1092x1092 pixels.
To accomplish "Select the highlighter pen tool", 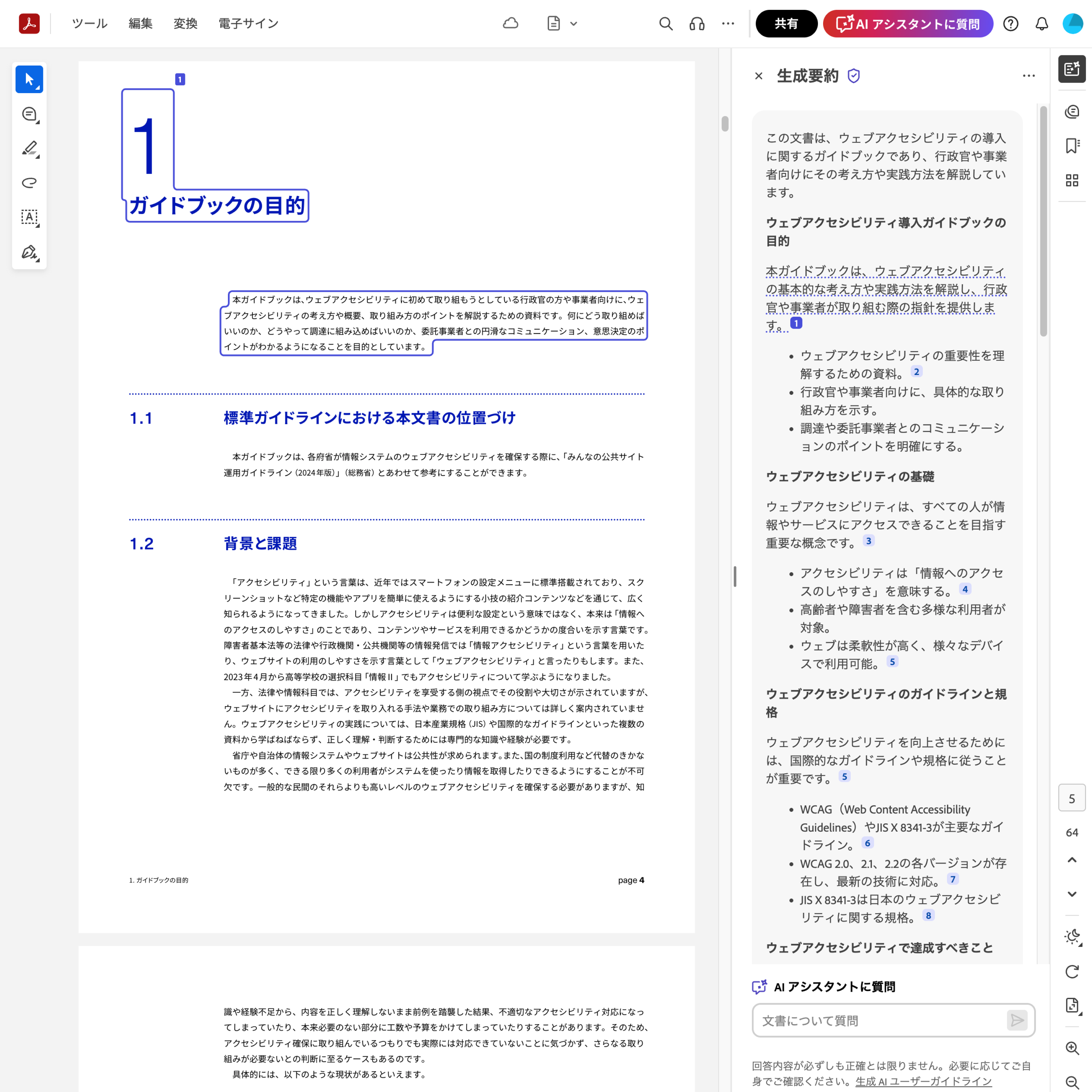I will point(29,149).
